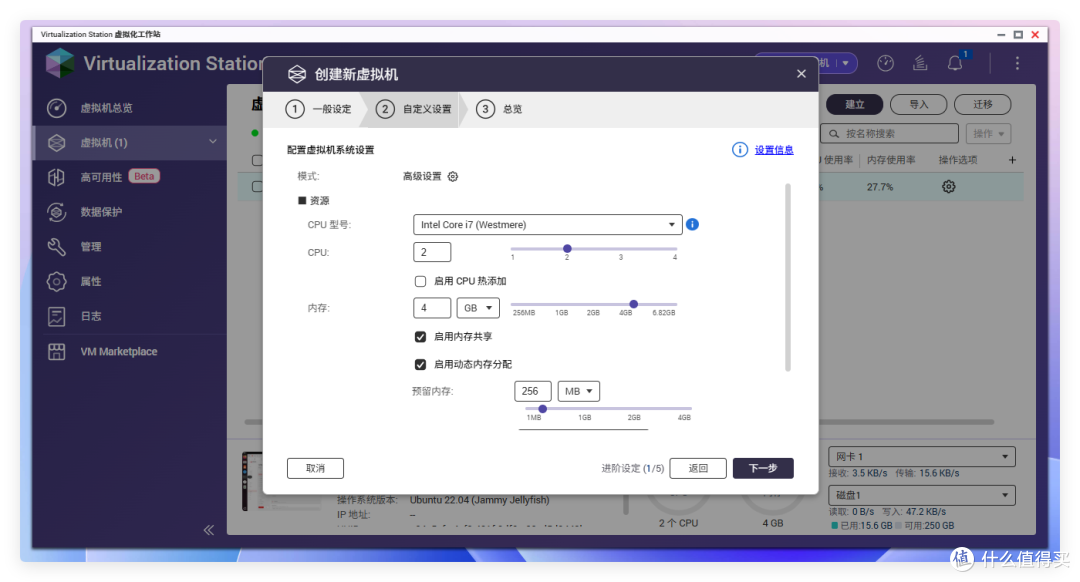
Task: Click the action options column header
Action: tap(957, 160)
